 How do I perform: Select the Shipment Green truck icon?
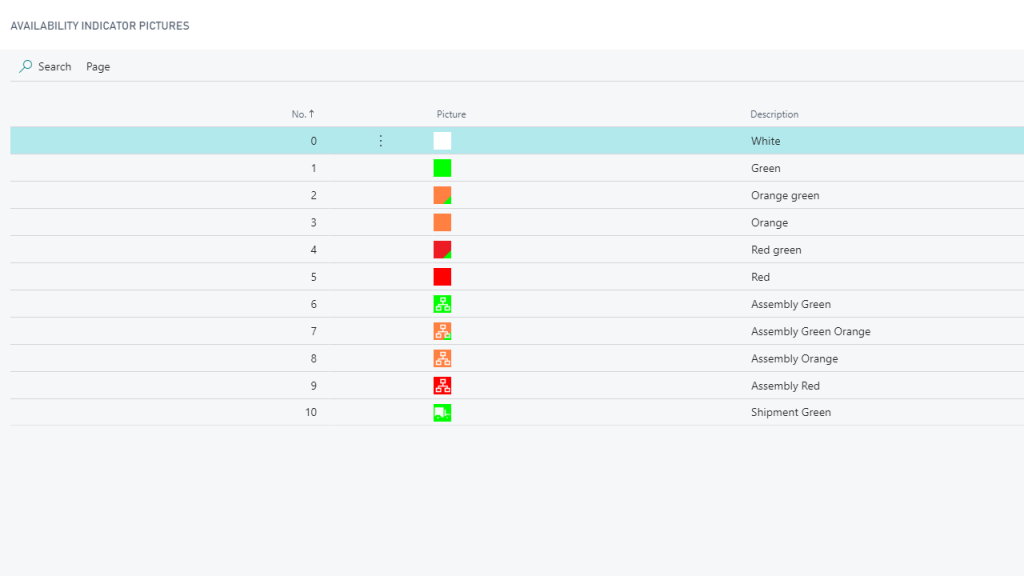pyautogui.click(x=442, y=412)
